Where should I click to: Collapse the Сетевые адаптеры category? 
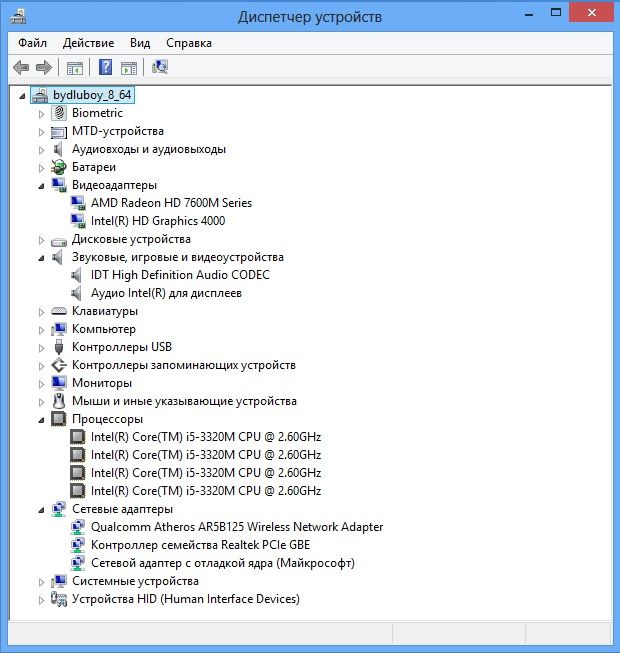[41, 510]
